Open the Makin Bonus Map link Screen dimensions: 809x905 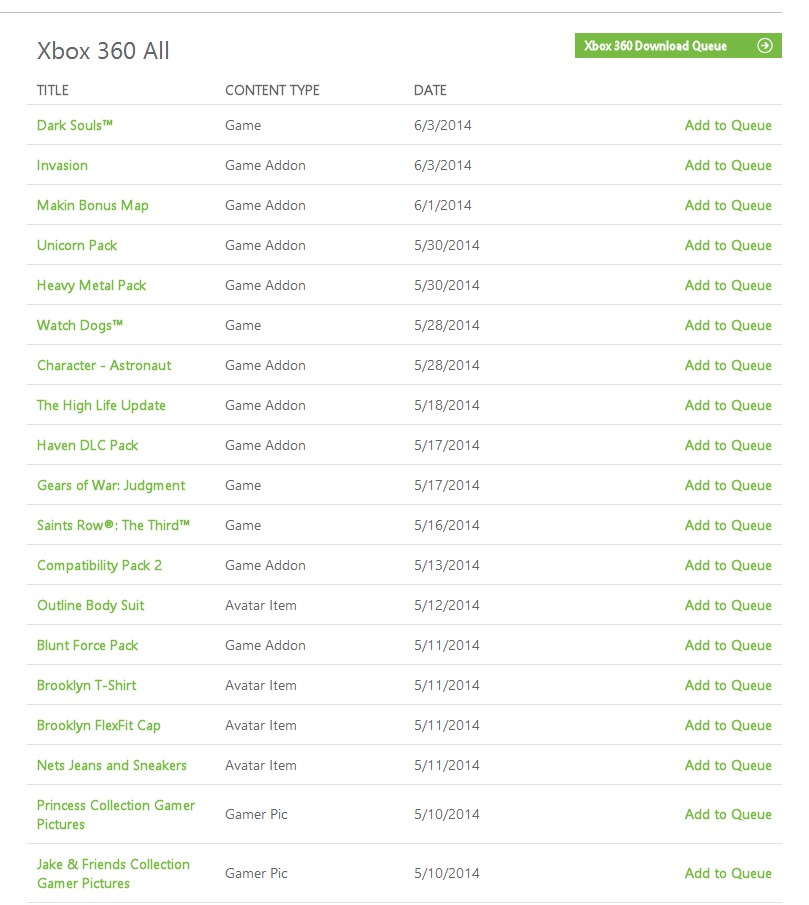click(x=93, y=206)
